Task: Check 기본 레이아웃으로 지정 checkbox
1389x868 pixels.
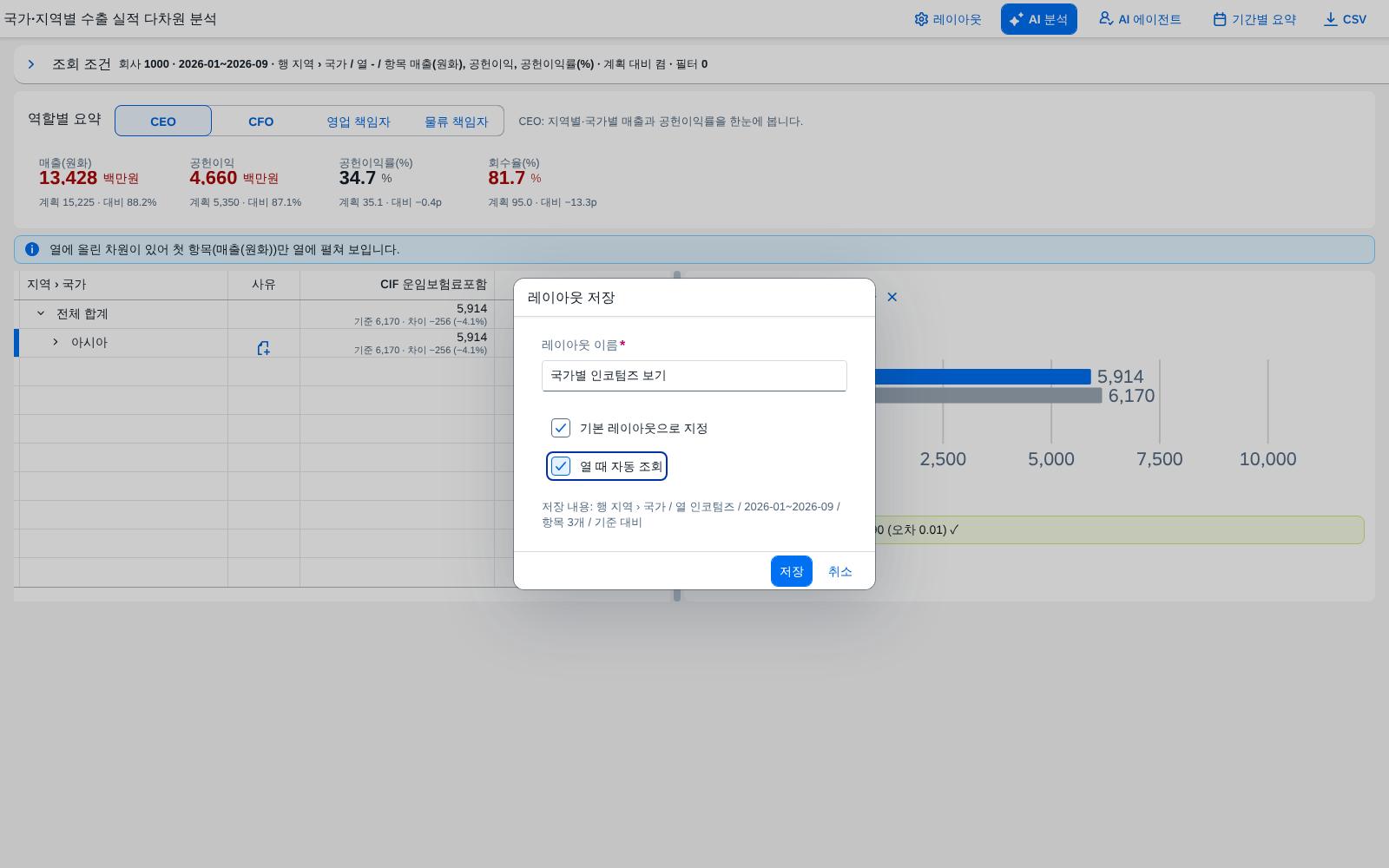Action: pyautogui.click(x=561, y=428)
